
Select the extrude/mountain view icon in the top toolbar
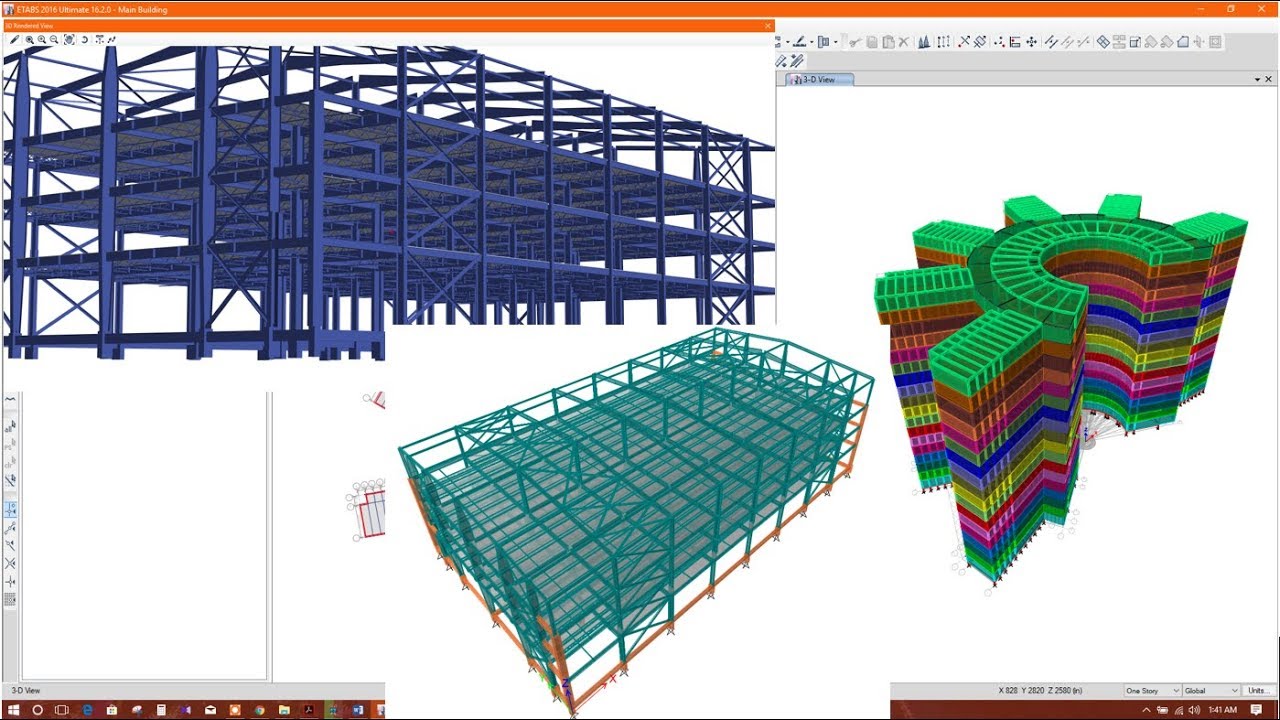pyautogui.click(x=923, y=40)
